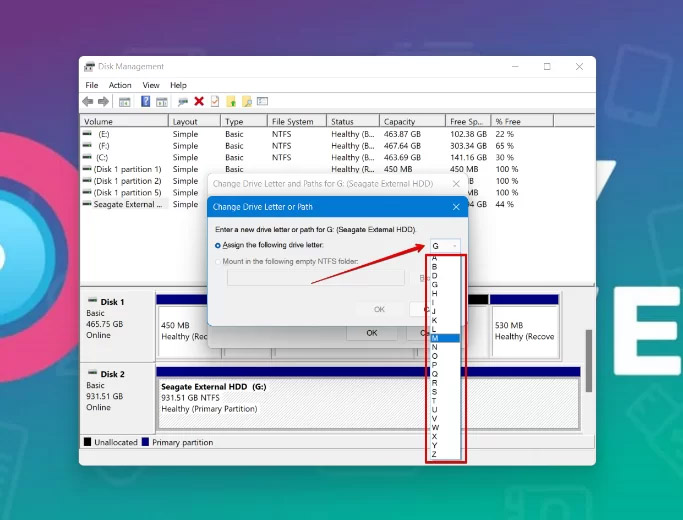The image size is (683, 520).
Task: Click the 463.87 GB capacity cell
Action: (402, 134)
